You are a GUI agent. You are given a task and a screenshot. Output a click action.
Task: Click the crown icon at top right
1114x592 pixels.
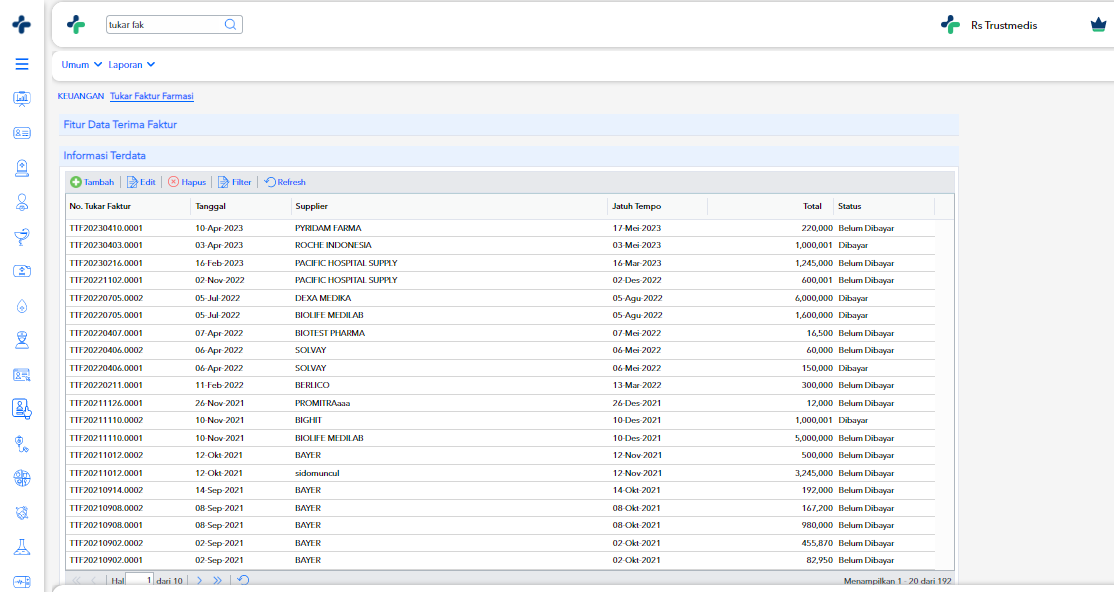pyautogui.click(x=1098, y=25)
